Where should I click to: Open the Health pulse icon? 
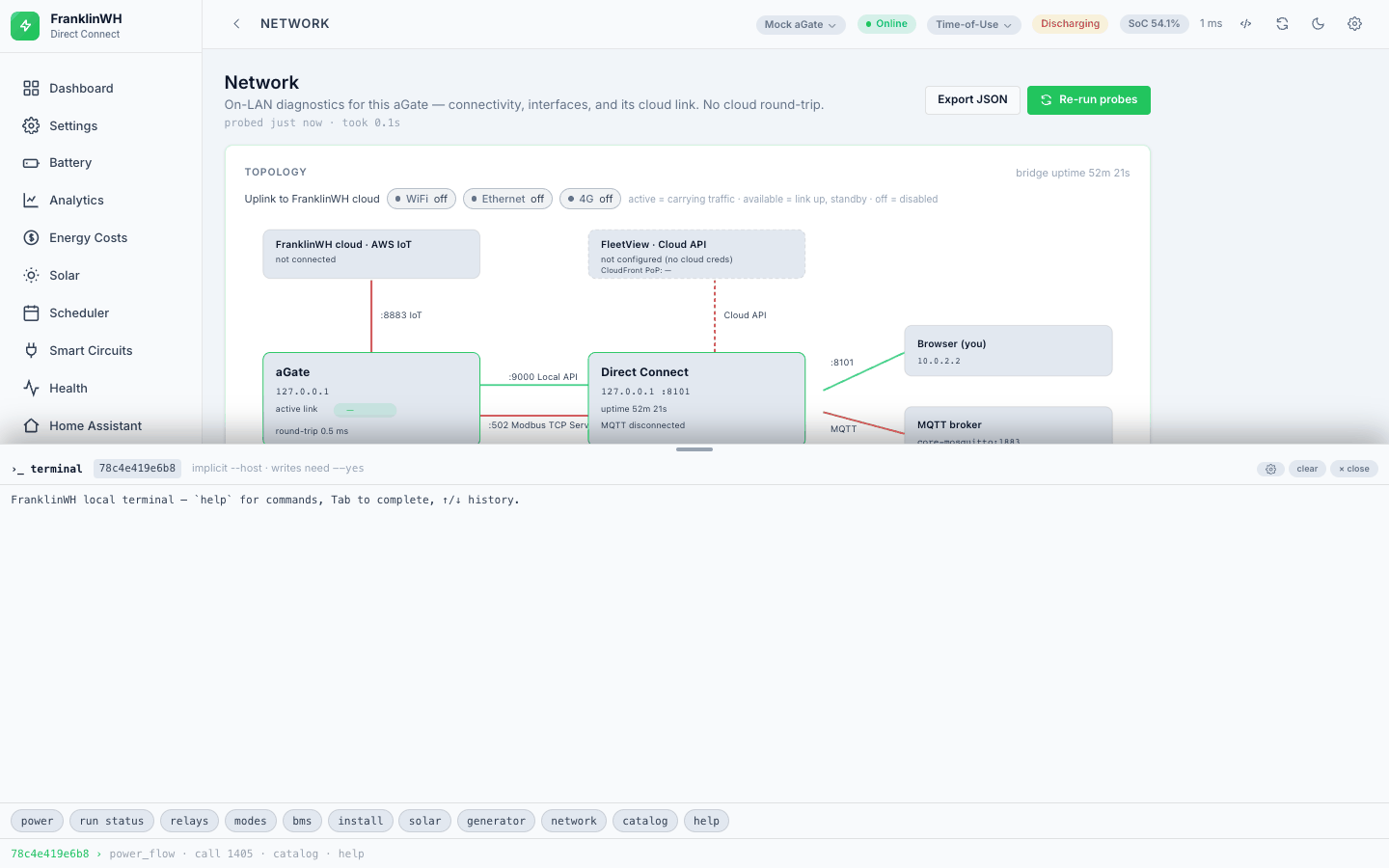click(31, 389)
